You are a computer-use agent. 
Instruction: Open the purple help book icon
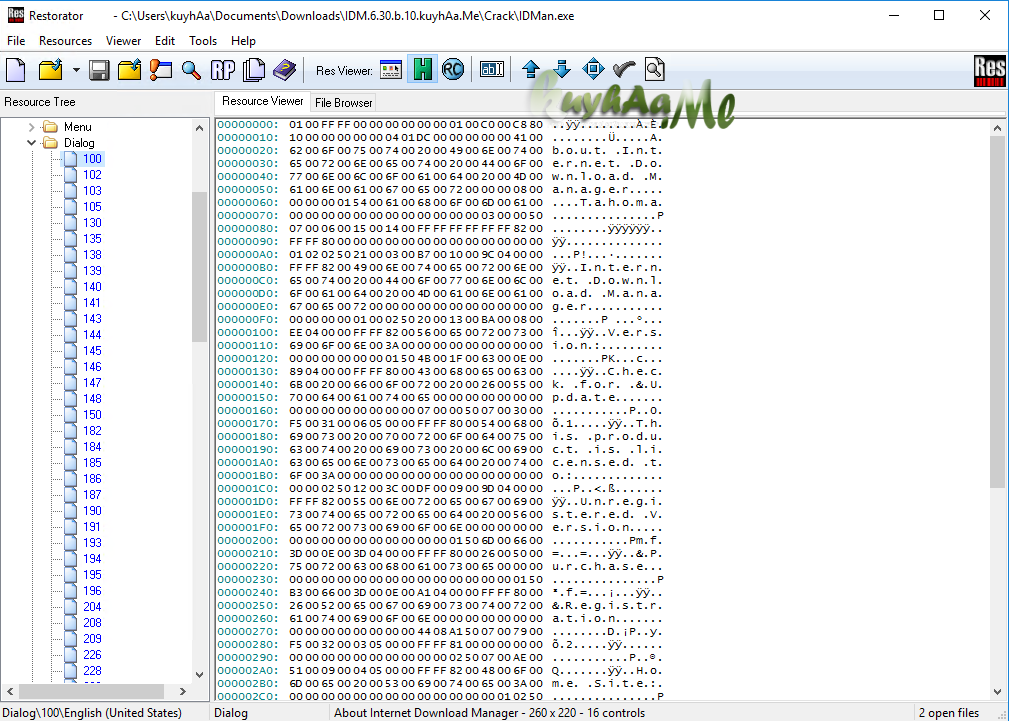point(284,70)
